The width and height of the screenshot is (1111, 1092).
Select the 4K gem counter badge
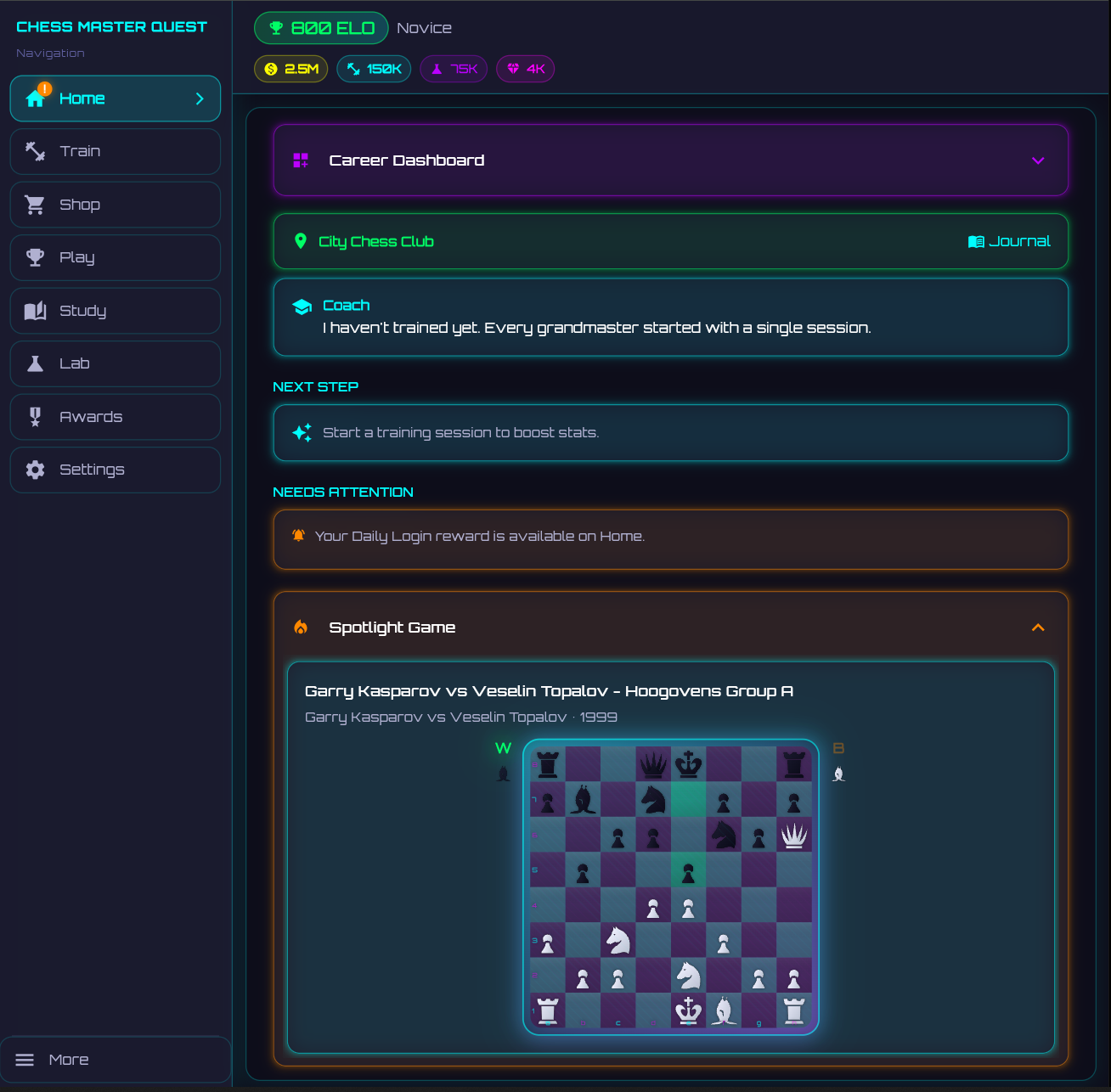point(525,69)
